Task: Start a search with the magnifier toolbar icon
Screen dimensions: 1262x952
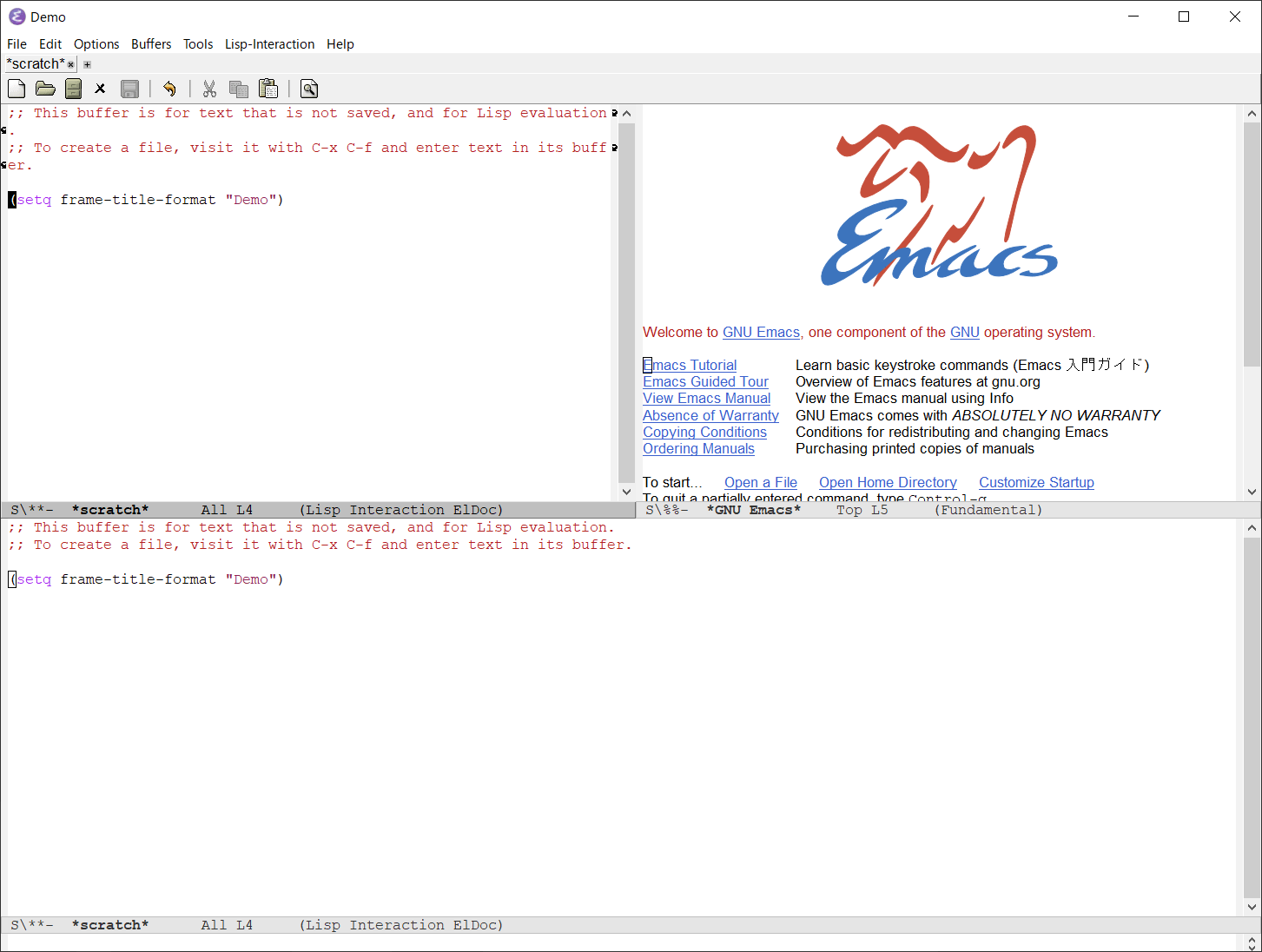Action: [309, 89]
